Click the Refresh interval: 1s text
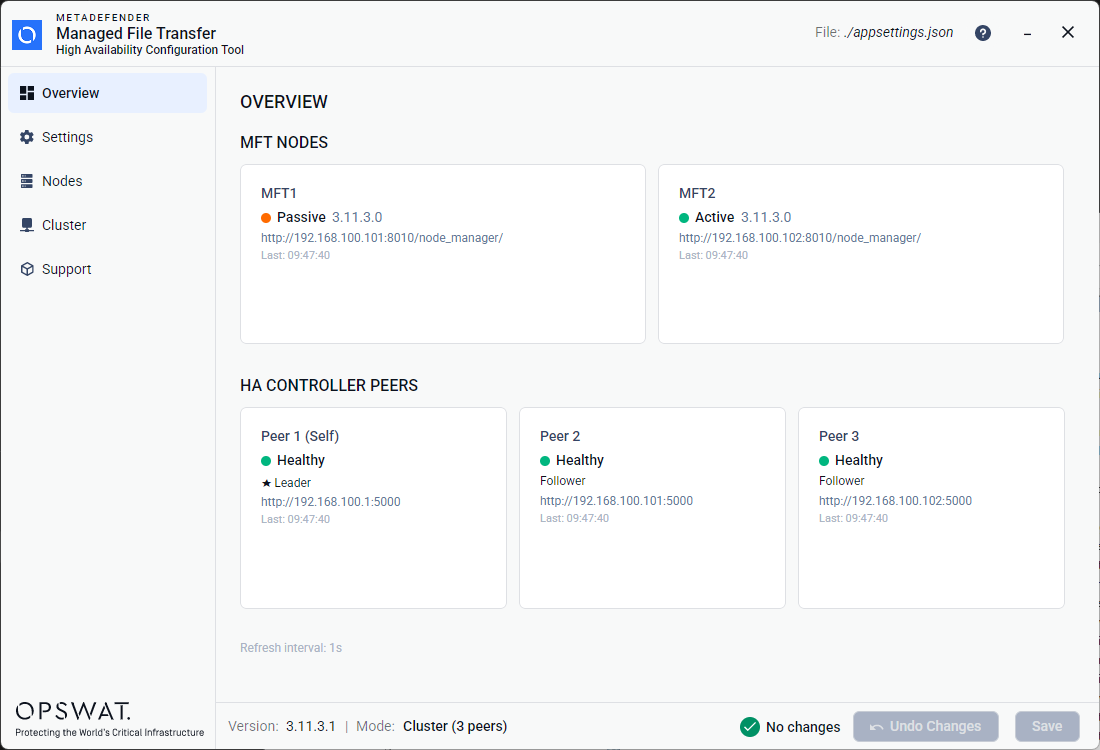This screenshot has height=750, width=1100. [x=290, y=648]
